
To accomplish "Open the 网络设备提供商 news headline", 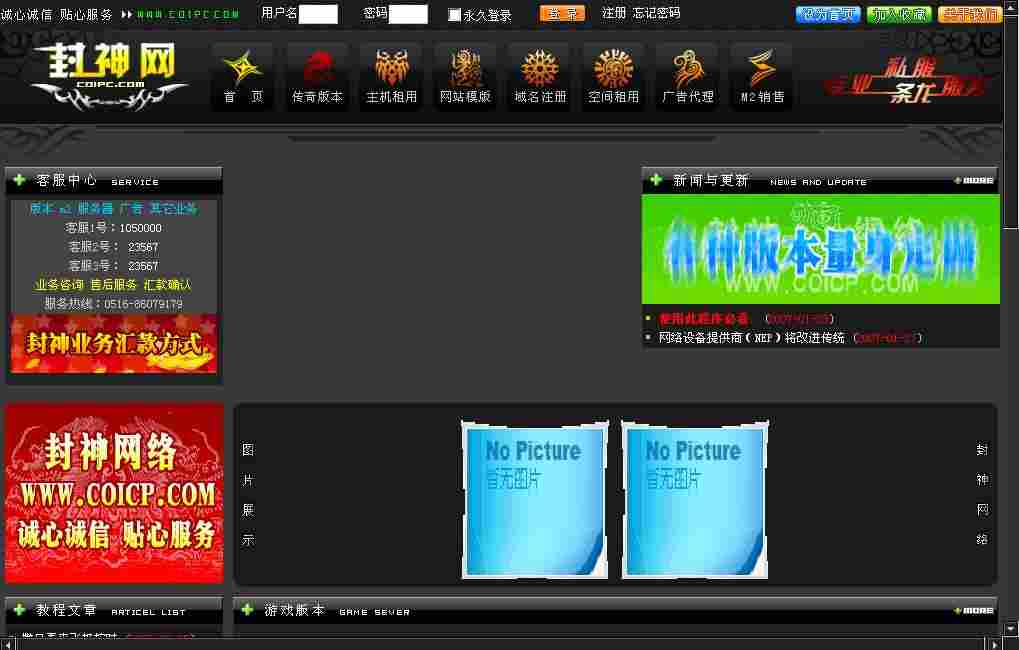I will [751, 338].
